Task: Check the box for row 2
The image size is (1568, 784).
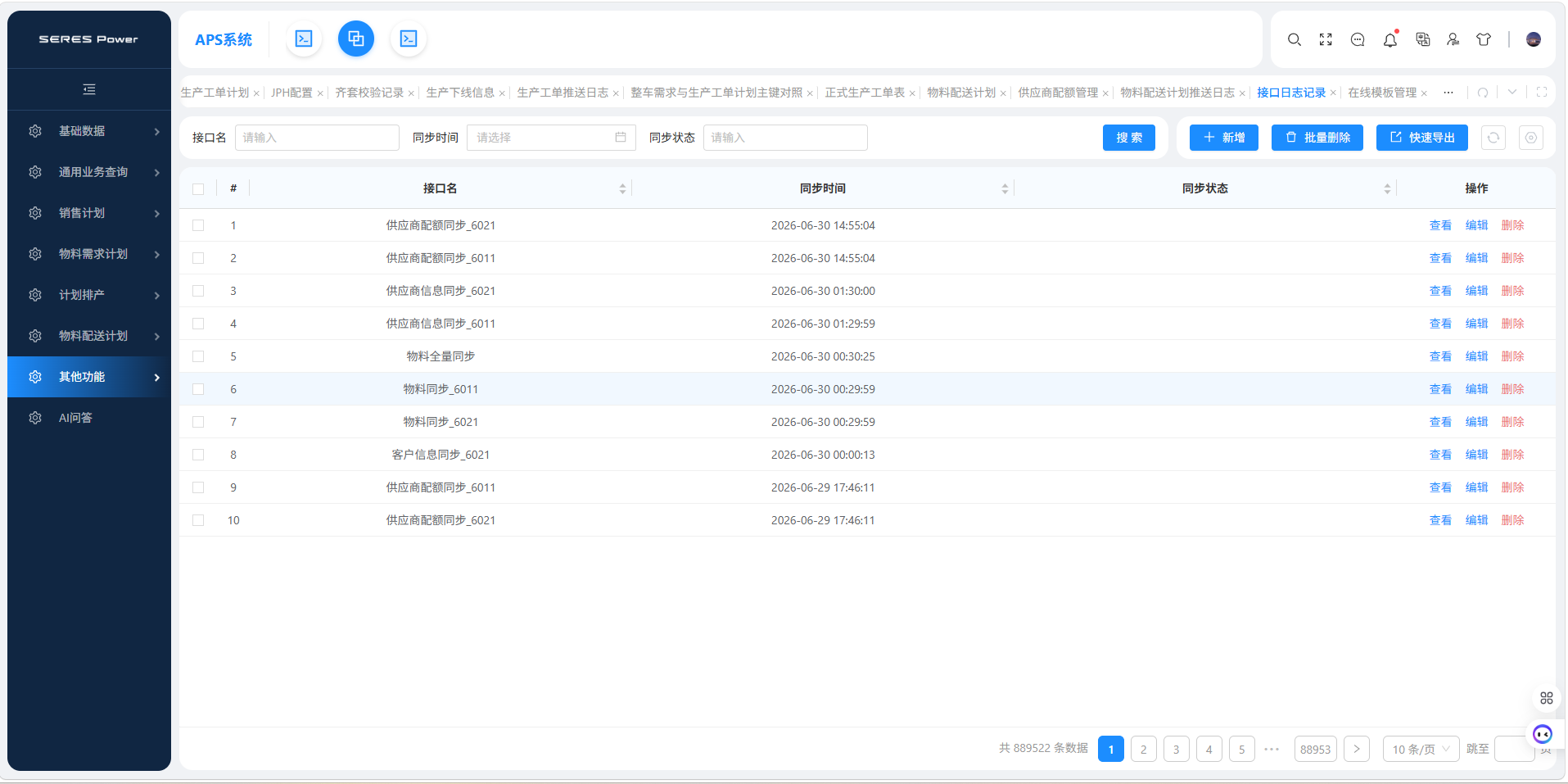Action: (198, 258)
